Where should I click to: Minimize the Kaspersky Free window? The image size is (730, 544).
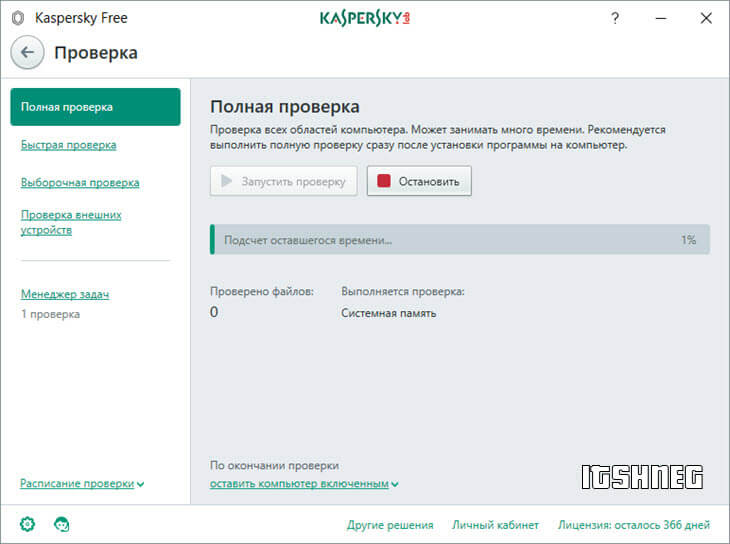661,18
